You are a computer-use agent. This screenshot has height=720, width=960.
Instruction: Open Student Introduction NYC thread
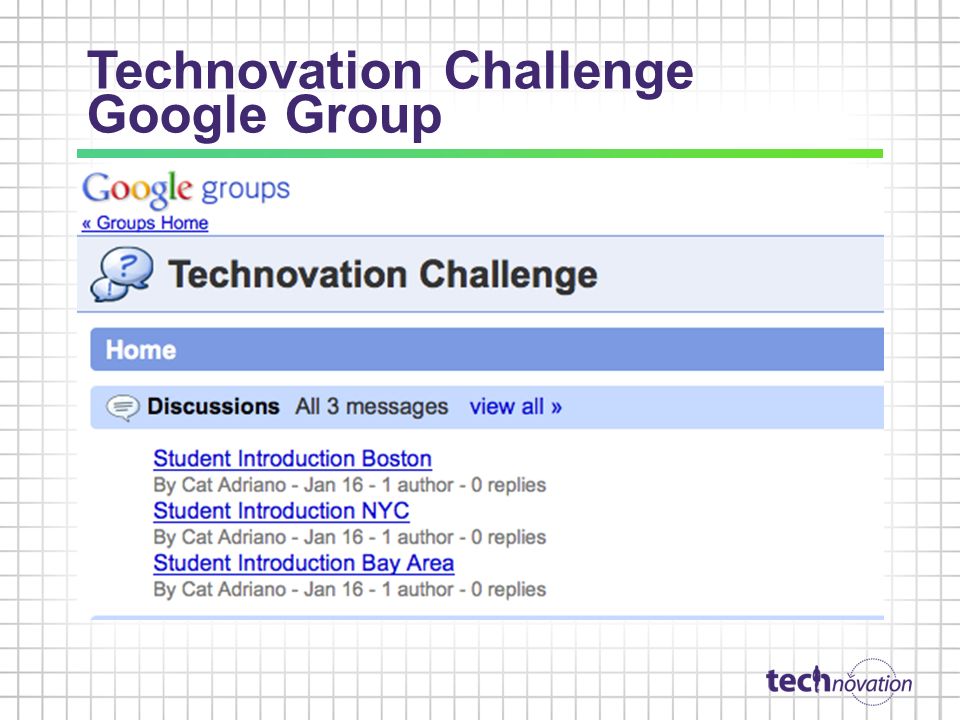coord(282,511)
